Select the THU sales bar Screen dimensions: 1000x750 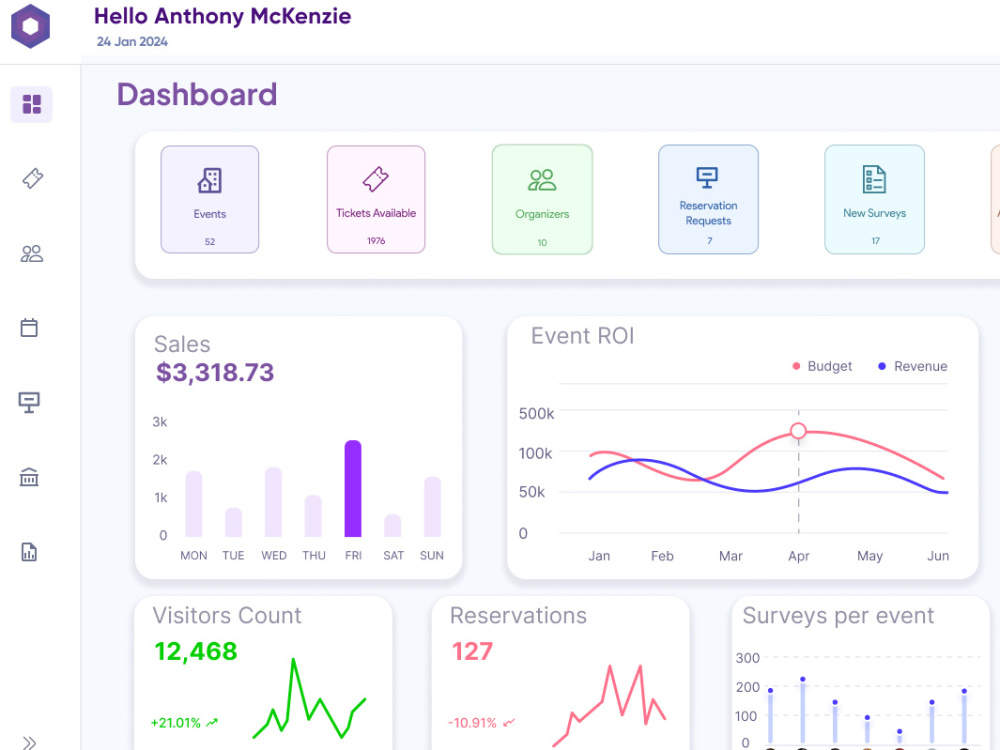coord(313,516)
